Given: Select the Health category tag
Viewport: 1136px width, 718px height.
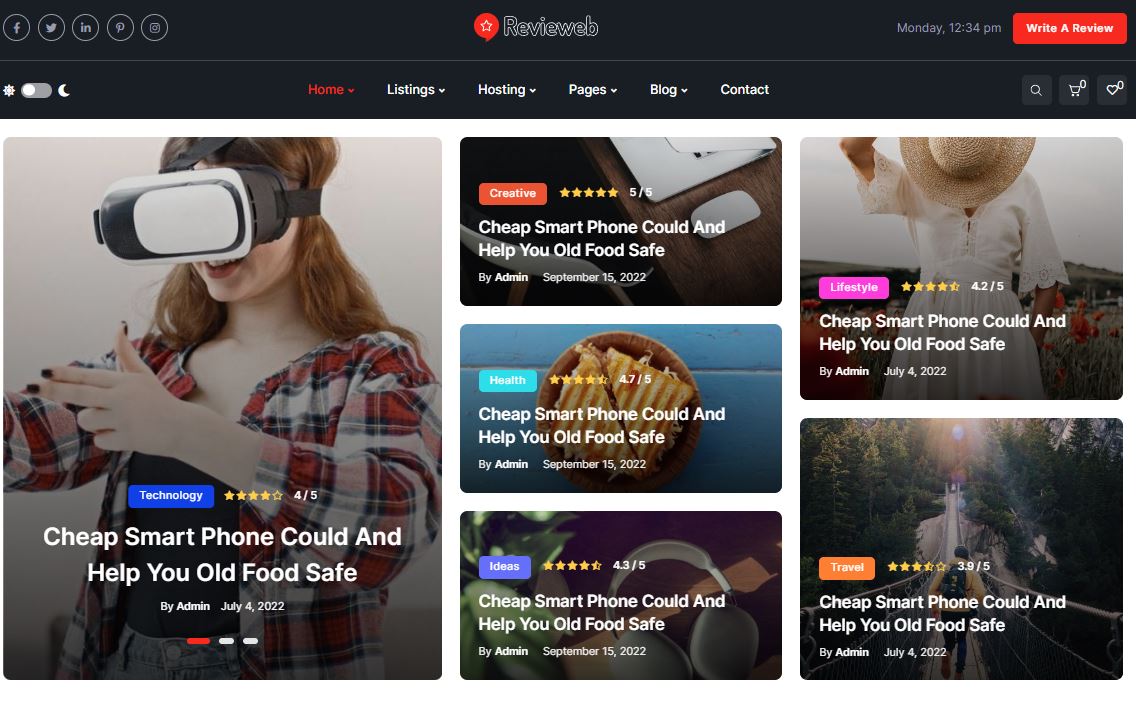Looking at the screenshot, I should coord(507,380).
